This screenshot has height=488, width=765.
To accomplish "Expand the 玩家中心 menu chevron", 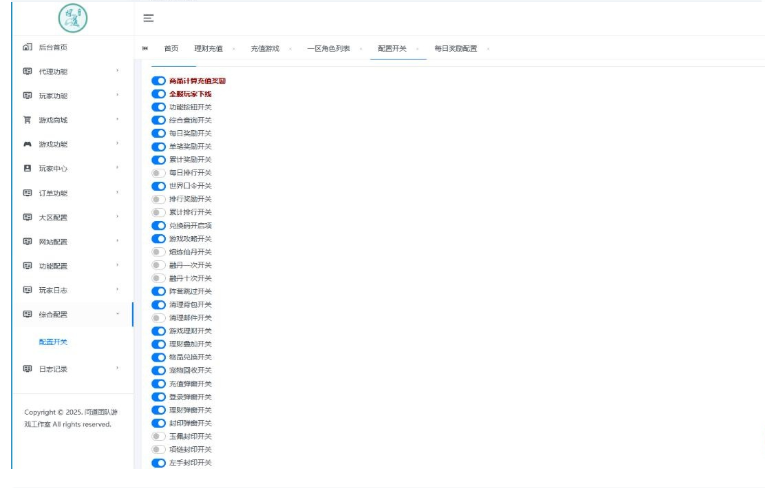I will click(x=118, y=168).
